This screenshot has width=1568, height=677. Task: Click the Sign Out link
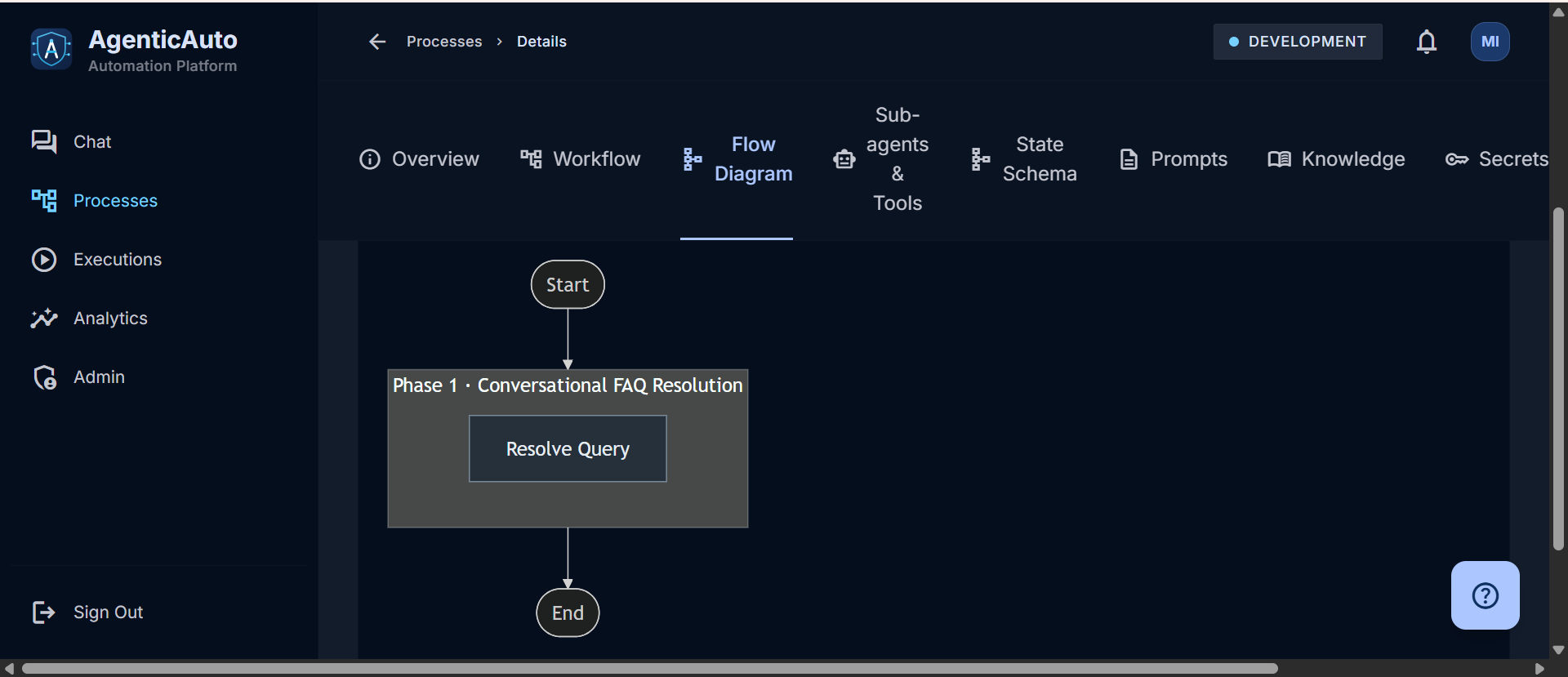(108, 612)
